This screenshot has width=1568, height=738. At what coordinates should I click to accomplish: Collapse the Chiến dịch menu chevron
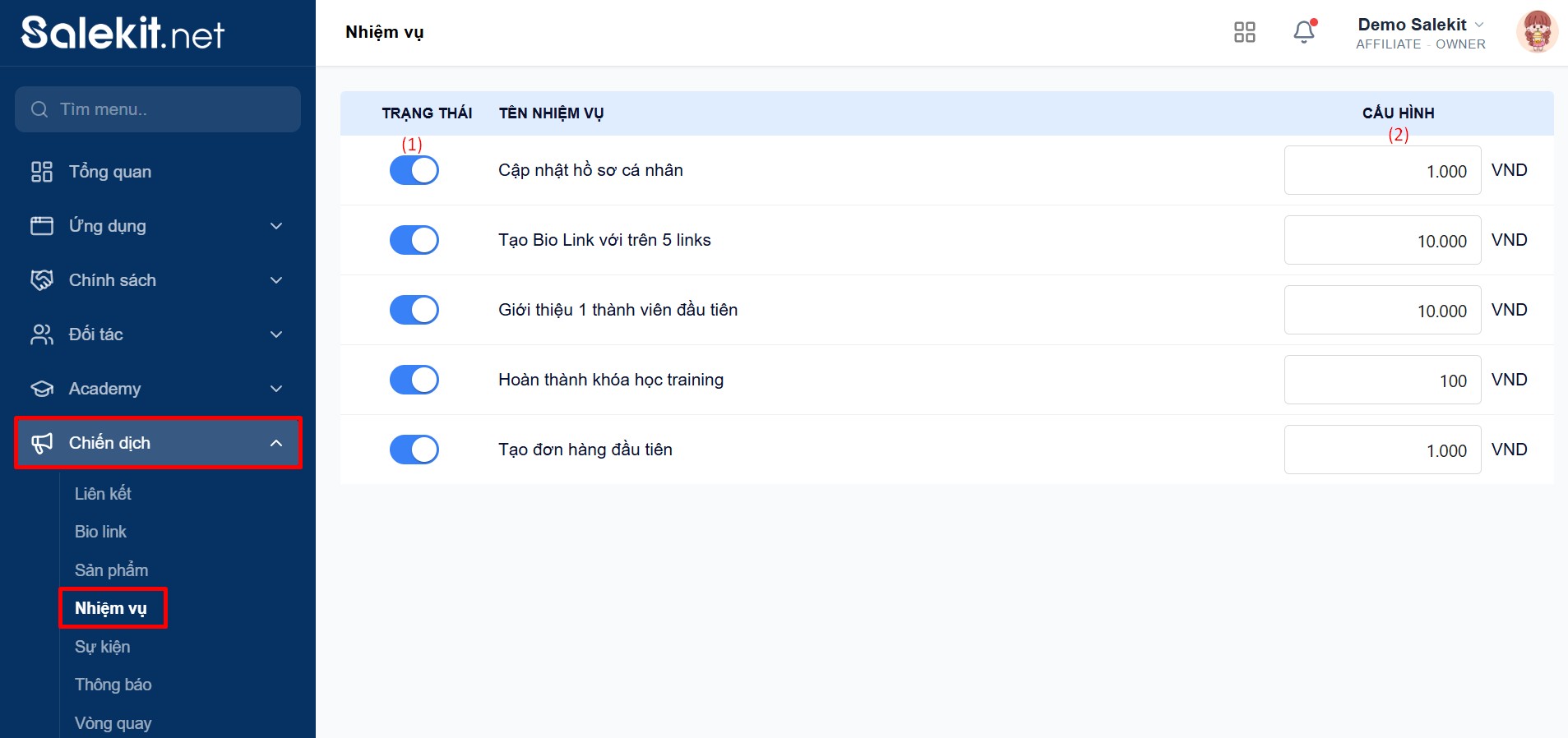tap(276, 443)
